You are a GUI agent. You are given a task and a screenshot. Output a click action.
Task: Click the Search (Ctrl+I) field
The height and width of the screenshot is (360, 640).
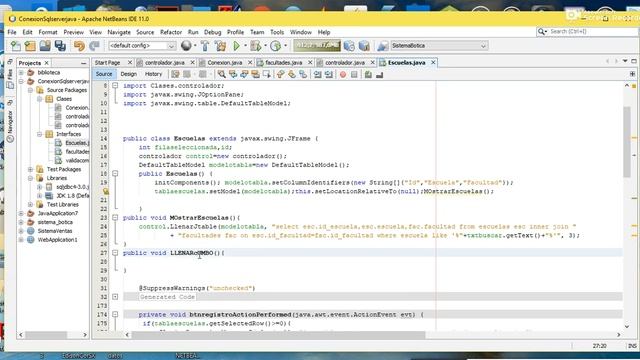[588, 31]
